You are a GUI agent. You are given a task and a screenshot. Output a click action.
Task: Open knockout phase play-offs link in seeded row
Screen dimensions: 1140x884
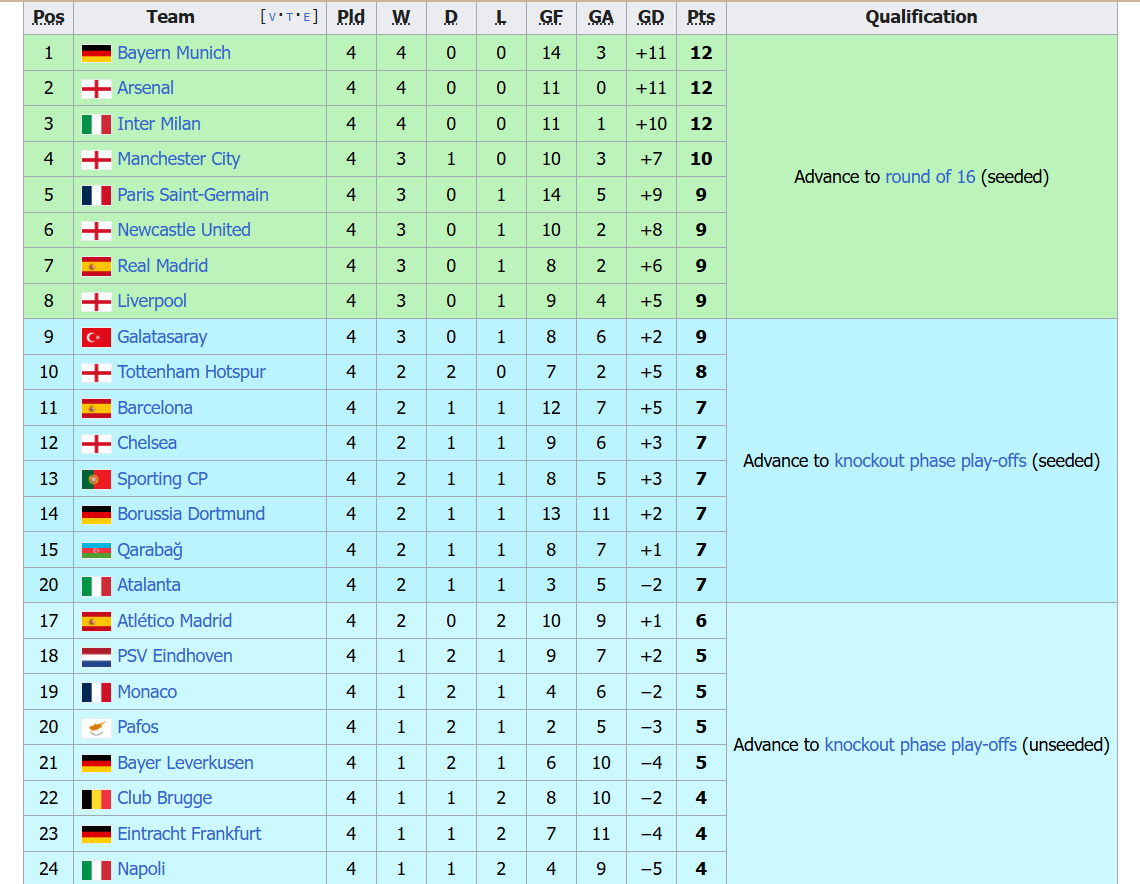(x=930, y=461)
